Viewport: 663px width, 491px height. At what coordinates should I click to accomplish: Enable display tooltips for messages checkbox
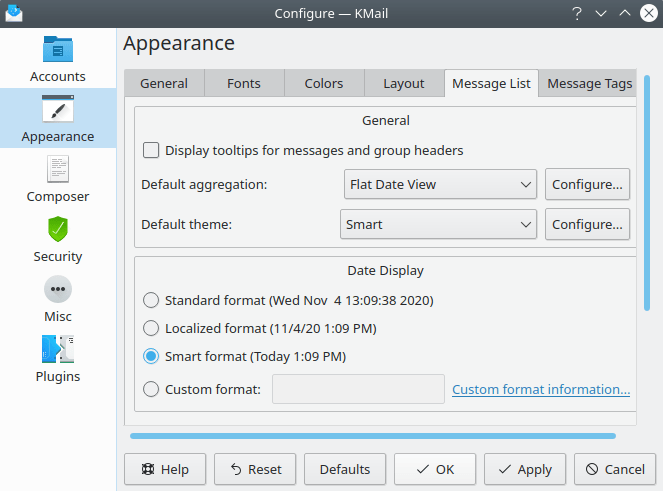[x=151, y=151]
